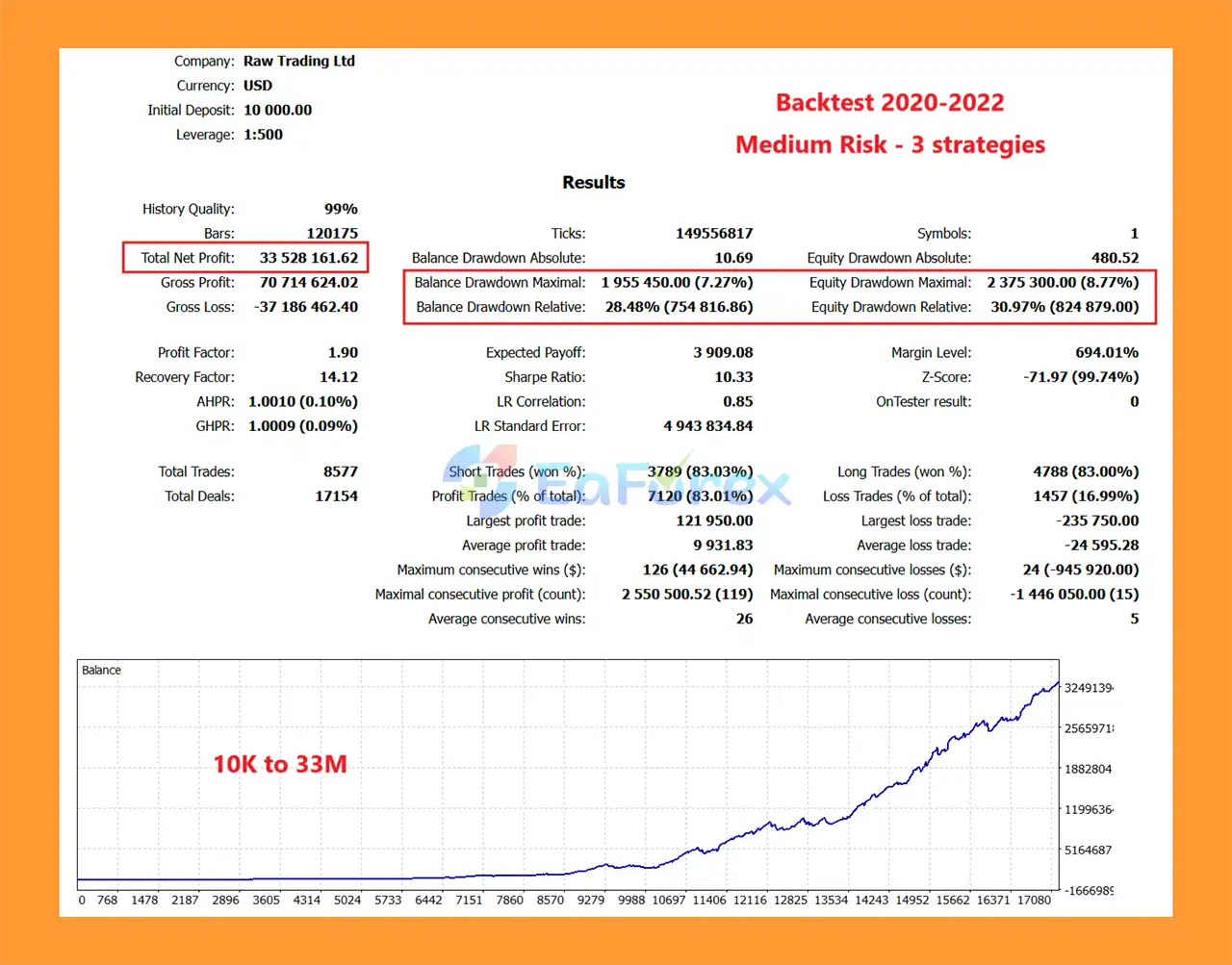
Task: Click the Gross Profit amount
Action: pyautogui.click(x=308, y=283)
